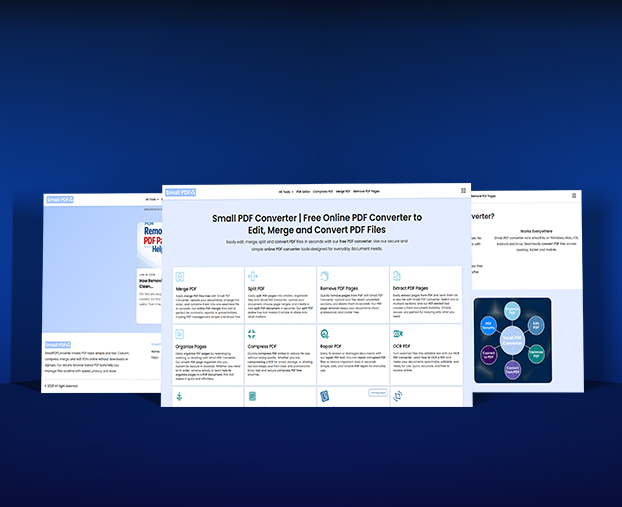Click the Home footer link on the left page
Image resolution: width=622 pixels, height=507 pixels.
click(155, 351)
